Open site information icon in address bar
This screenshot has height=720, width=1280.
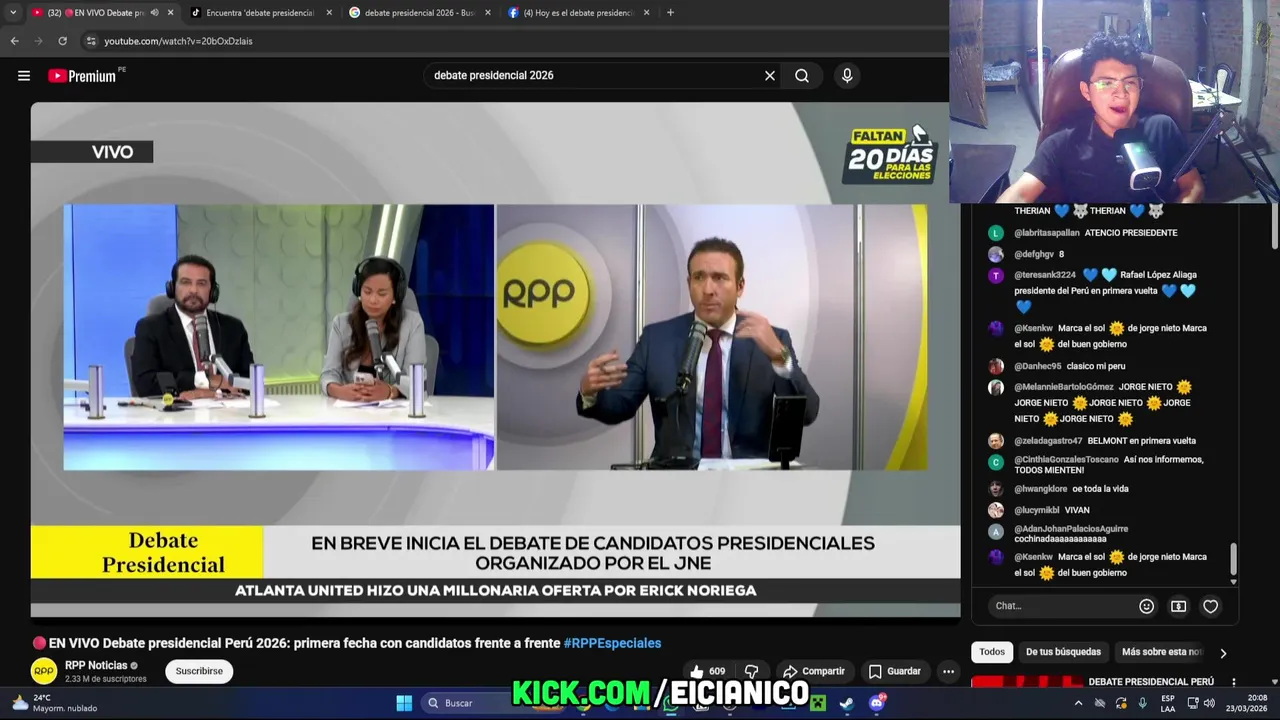91,41
